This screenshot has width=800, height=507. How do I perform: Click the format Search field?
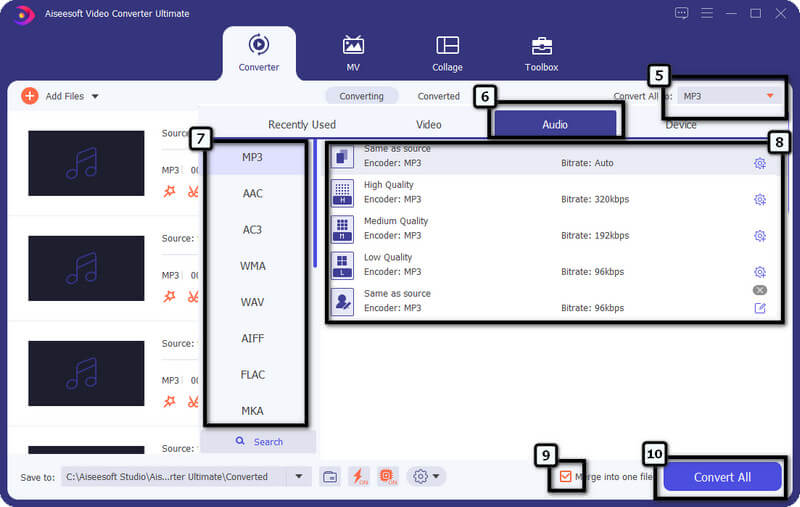click(259, 442)
